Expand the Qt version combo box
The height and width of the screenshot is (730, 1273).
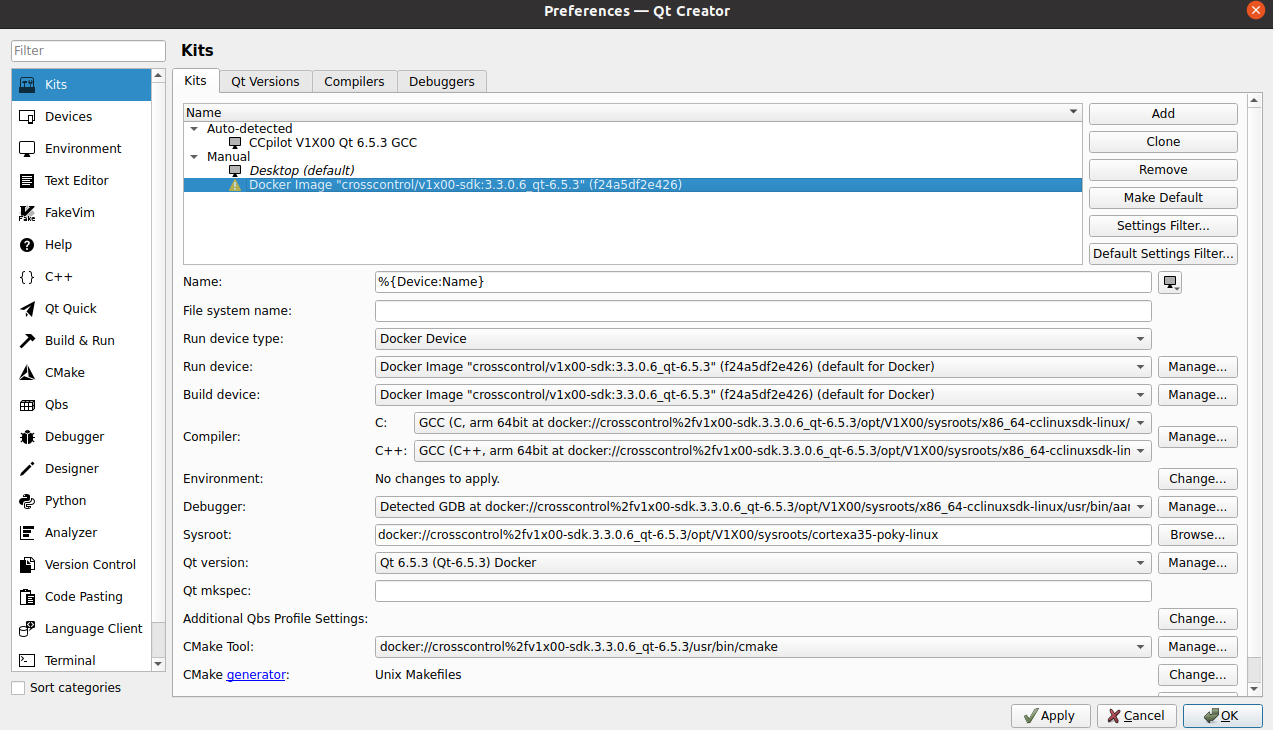coord(763,563)
